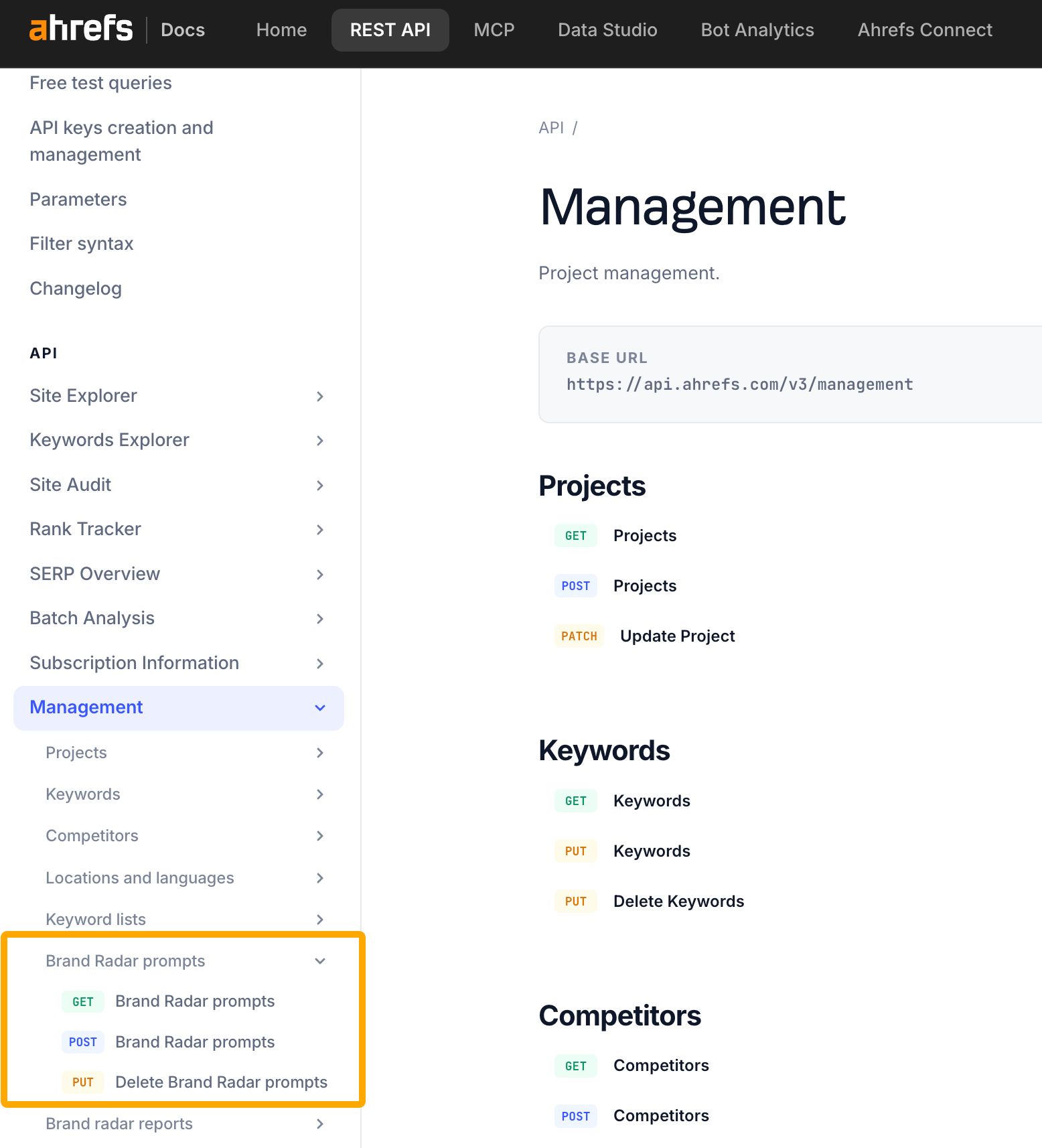
Task: Open the POST Projects endpoint
Action: coord(615,586)
